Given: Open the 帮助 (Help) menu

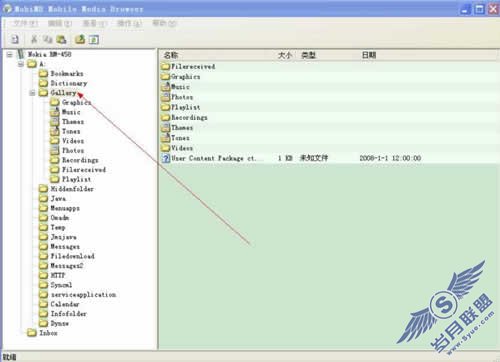Looking at the screenshot, I should tap(164, 23).
